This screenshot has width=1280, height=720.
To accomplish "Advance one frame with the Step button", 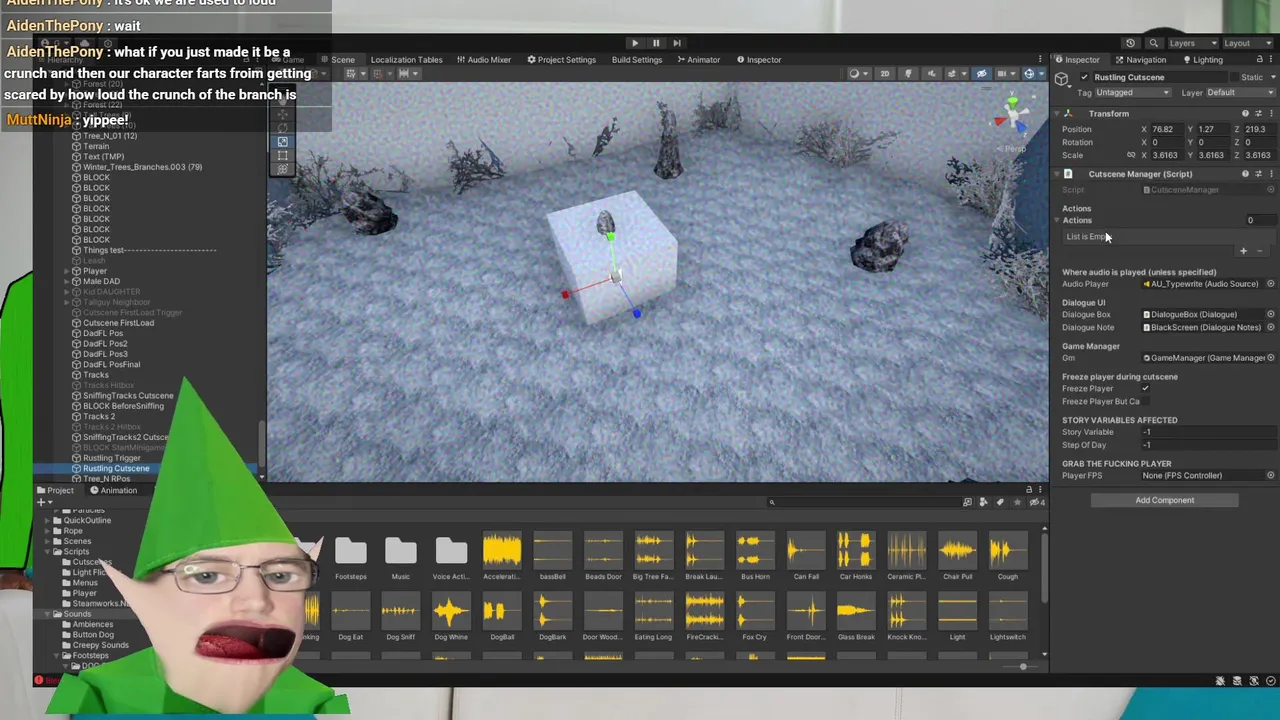I will coord(677,43).
